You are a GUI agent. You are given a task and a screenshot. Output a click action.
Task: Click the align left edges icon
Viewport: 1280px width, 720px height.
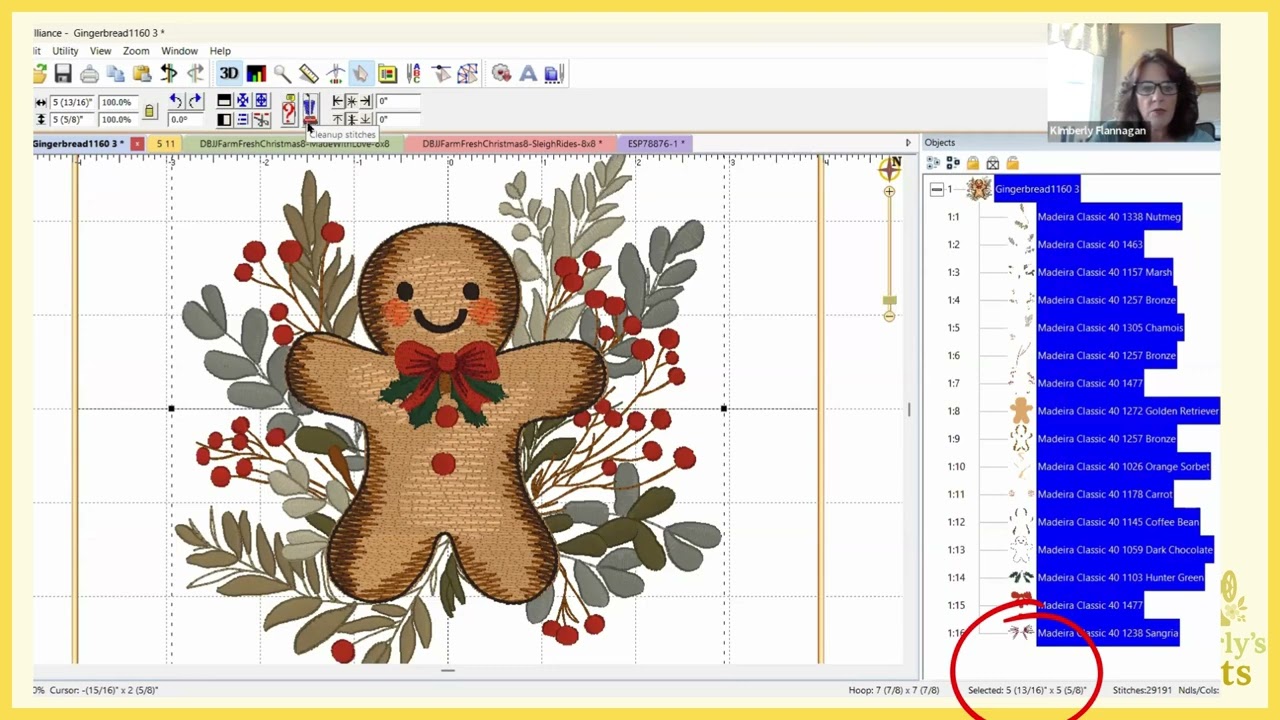point(338,101)
